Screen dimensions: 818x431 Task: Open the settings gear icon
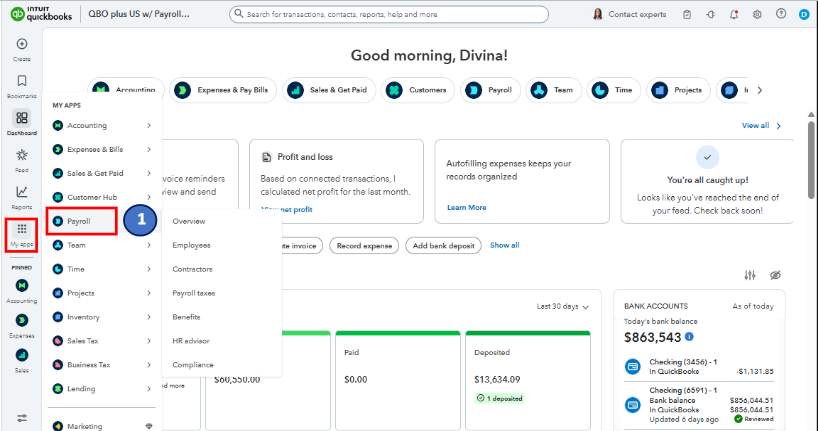click(x=757, y=15)
